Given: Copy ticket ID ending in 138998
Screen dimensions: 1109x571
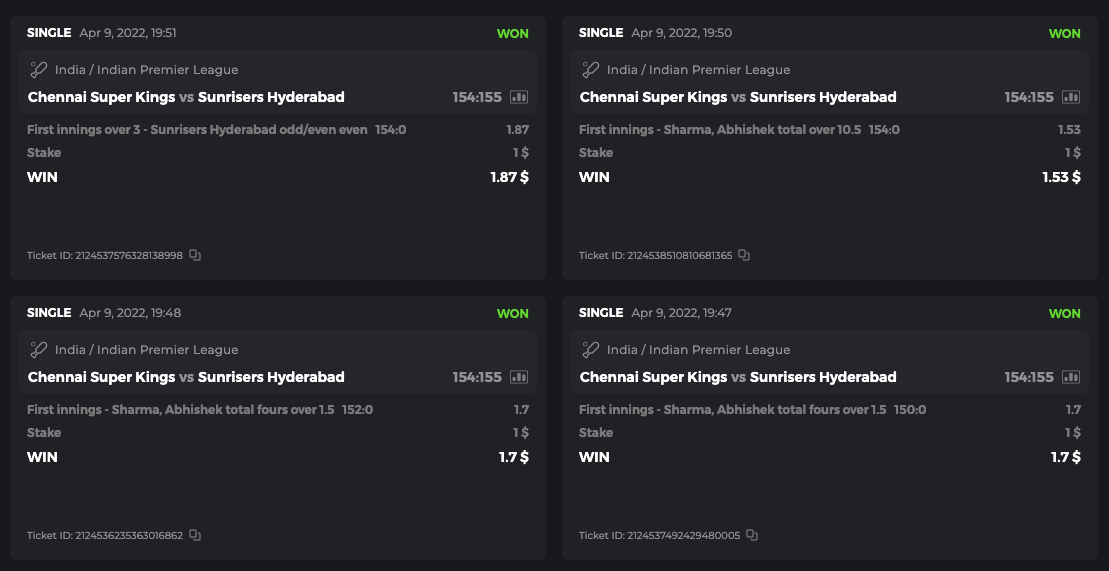Looking at the screenshot, I should (195, 255).
